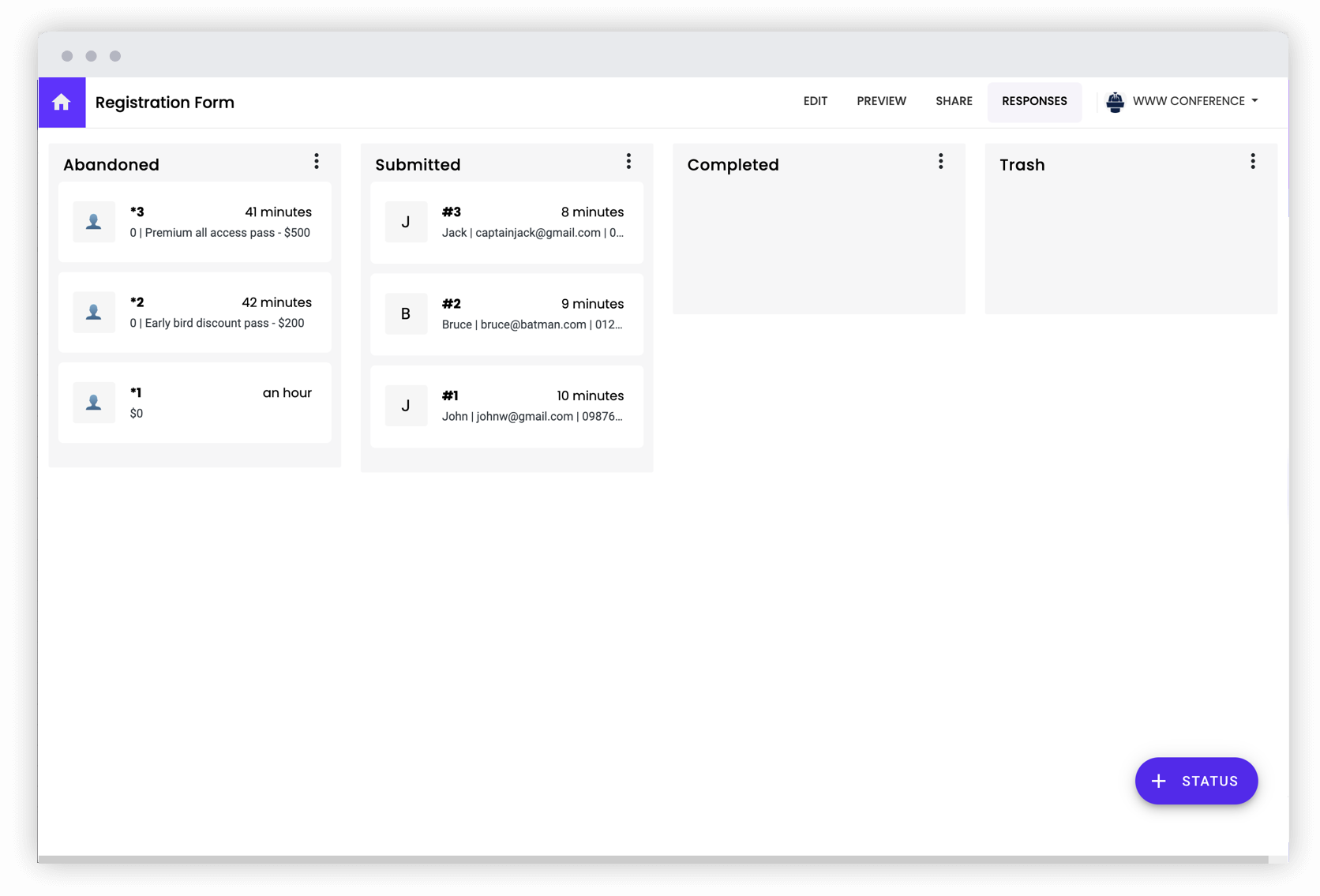Click the Registration Form title
Screen dimensions: 1320x896
click(x=165, y=102)
